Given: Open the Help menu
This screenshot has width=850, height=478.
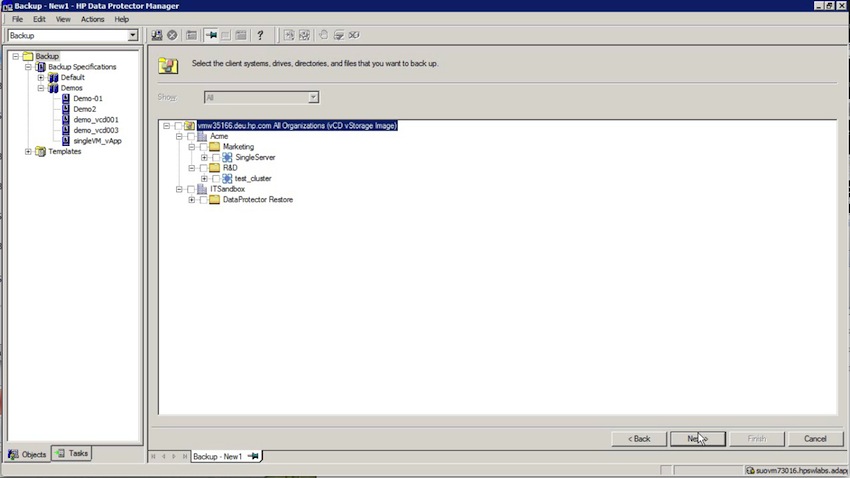Looking at the screenshot, I should point(121,19).
